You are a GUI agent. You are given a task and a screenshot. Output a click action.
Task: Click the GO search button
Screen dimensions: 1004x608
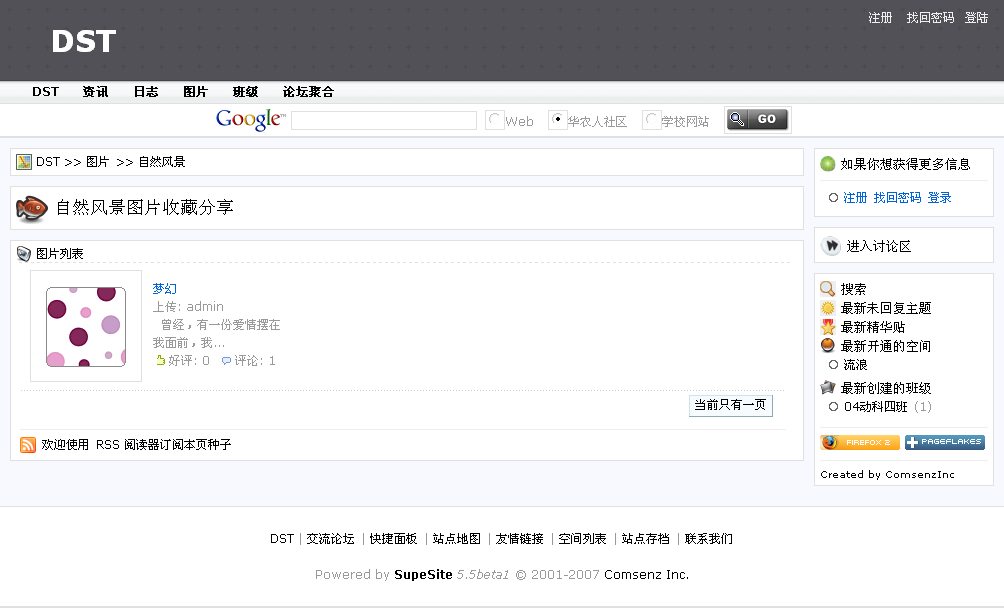(x=757, y=120)
